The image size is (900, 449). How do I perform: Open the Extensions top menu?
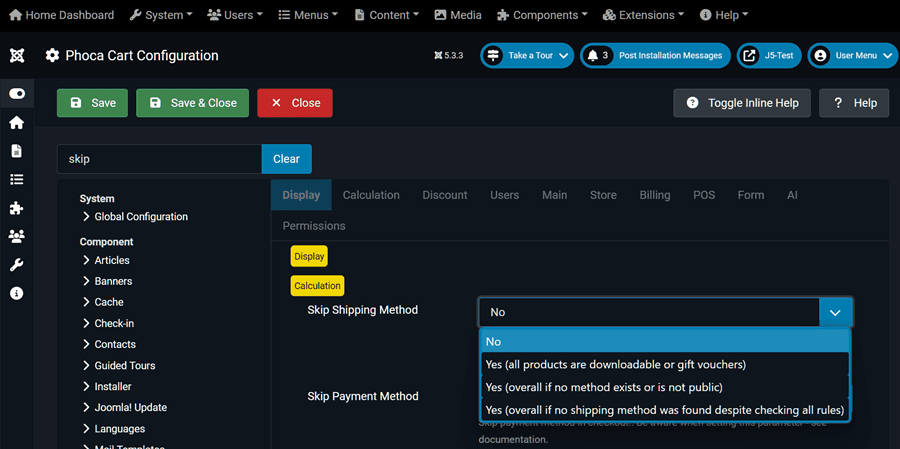tap(643, 15)
